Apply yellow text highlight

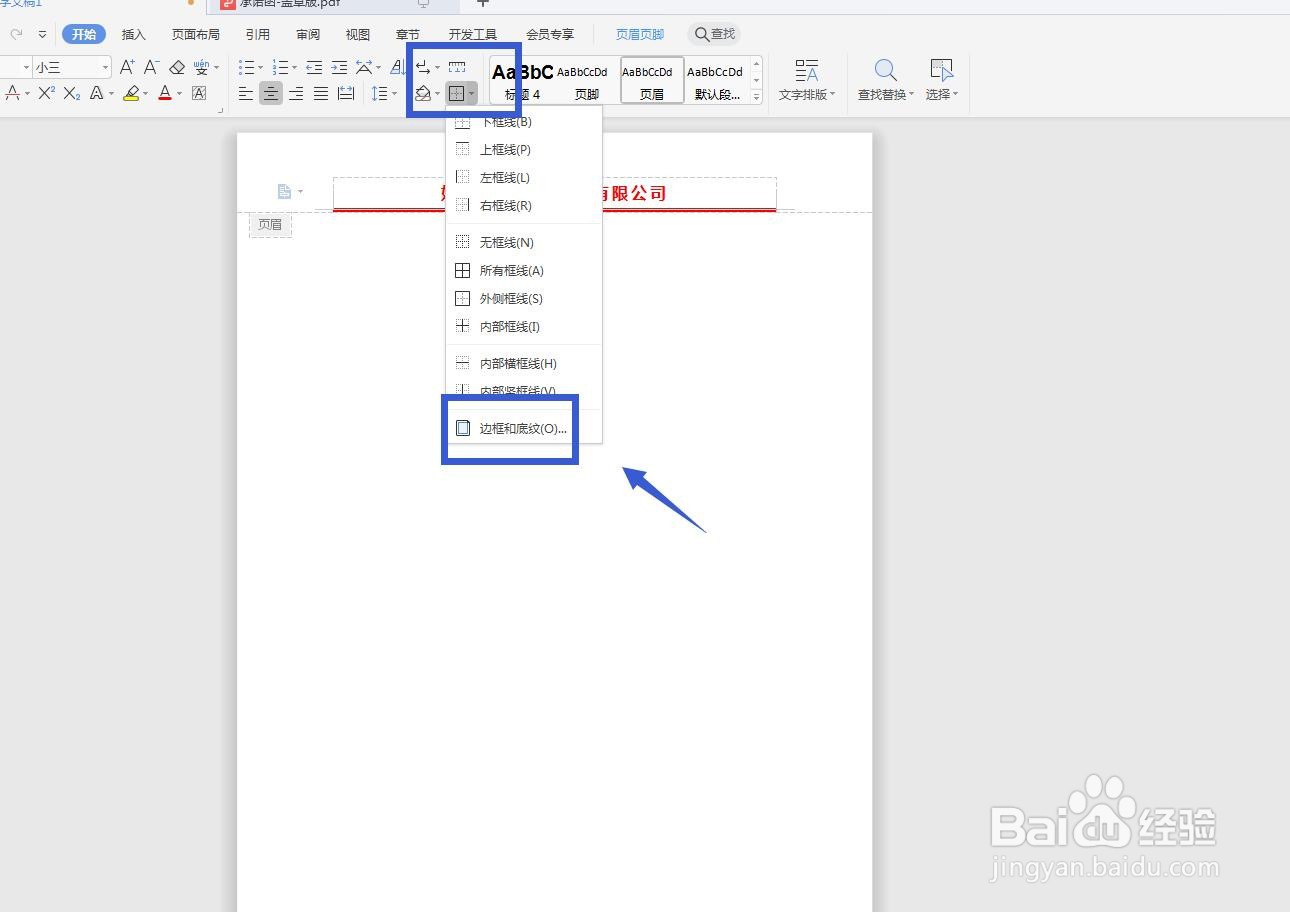point(131,94)
